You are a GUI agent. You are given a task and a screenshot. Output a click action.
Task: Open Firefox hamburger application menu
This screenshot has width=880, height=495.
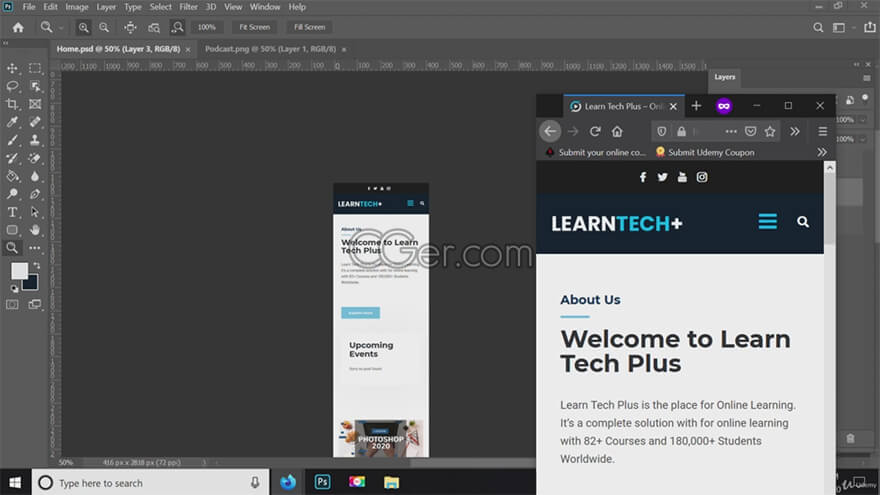pyautogui.click(x=823, y=131)
